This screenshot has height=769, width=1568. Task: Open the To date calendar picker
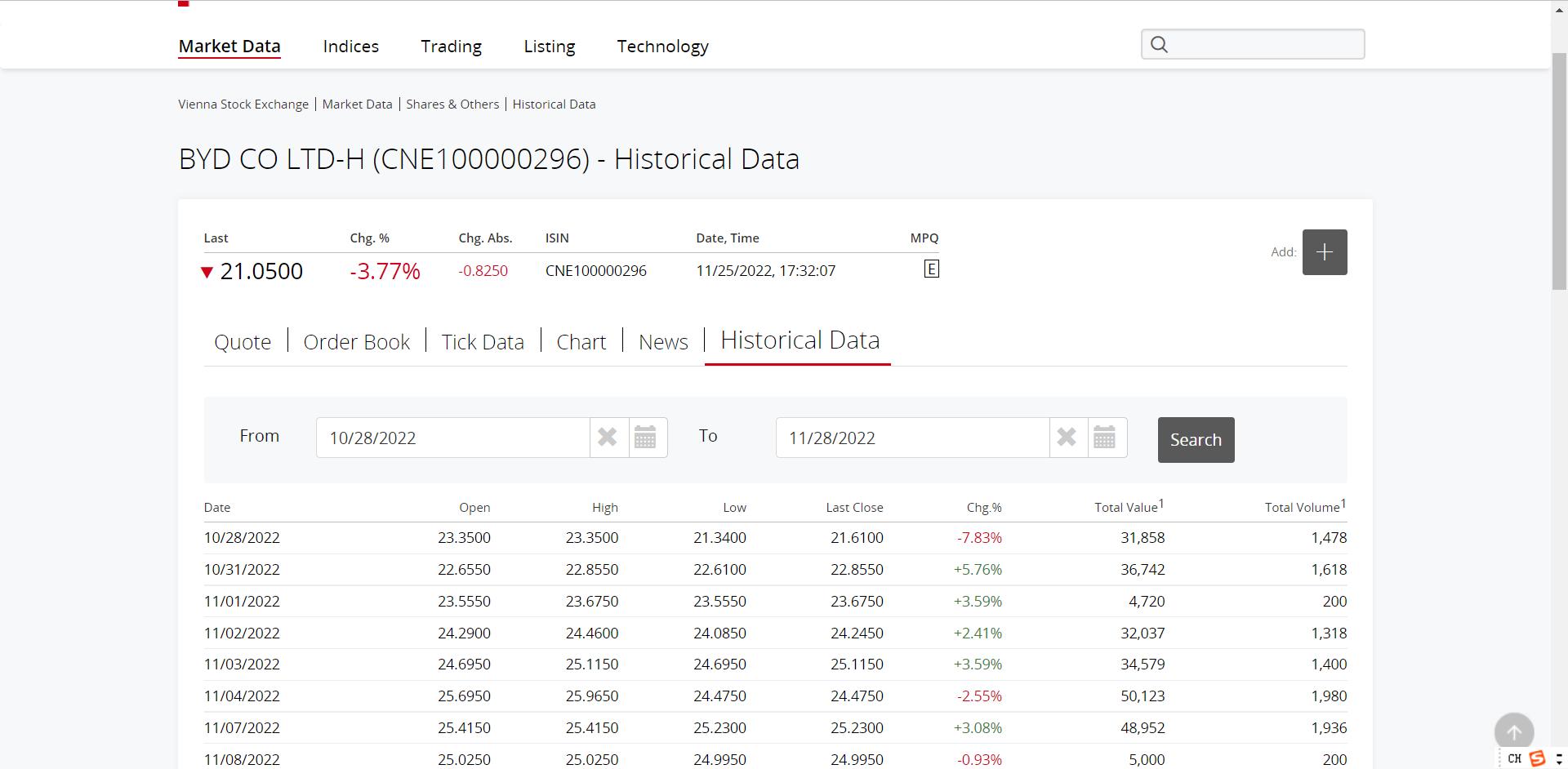1105,438
